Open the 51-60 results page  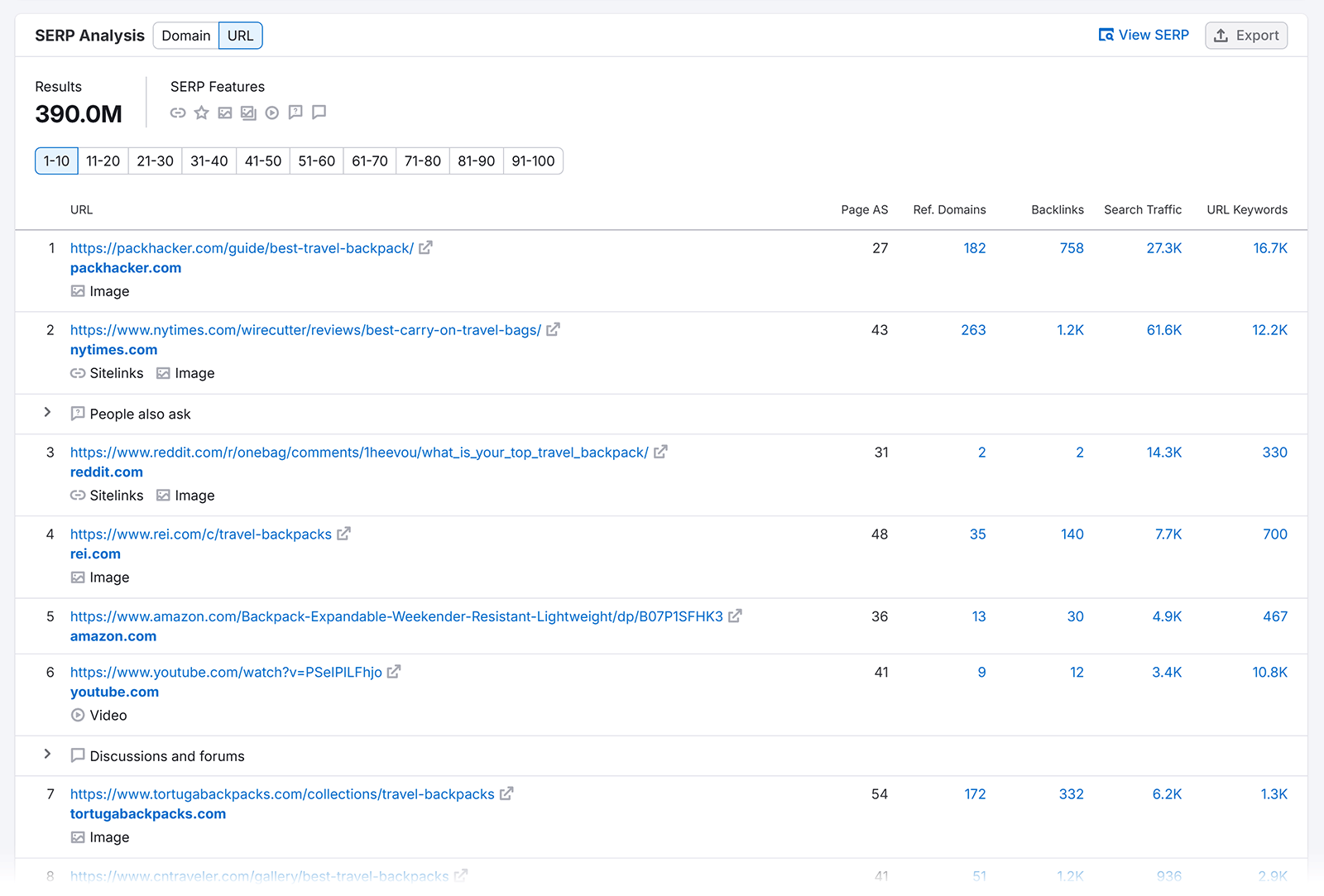point(316,161)
